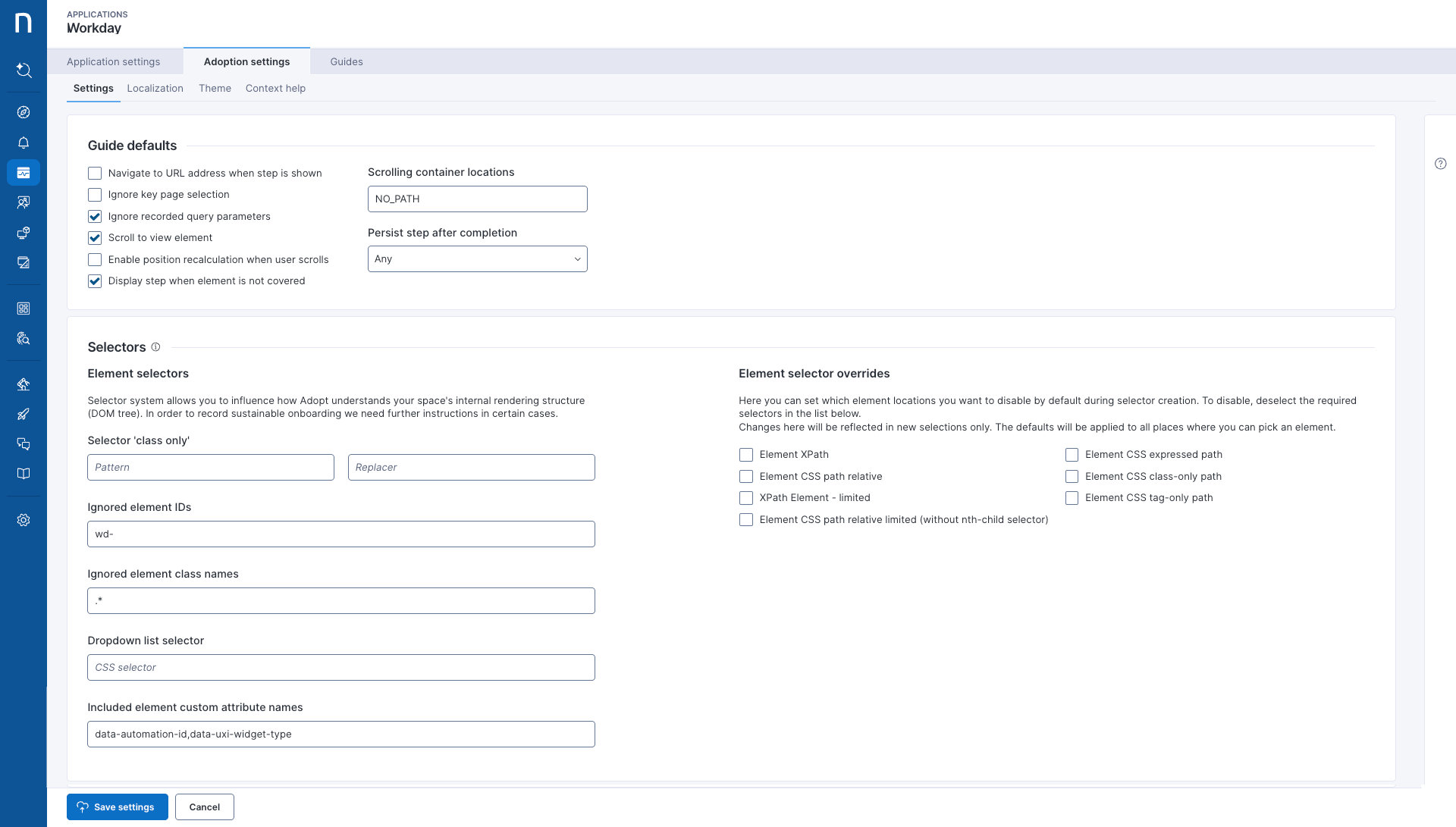
Task: Click the help question mark icon at right
Action: [1441, 164]
